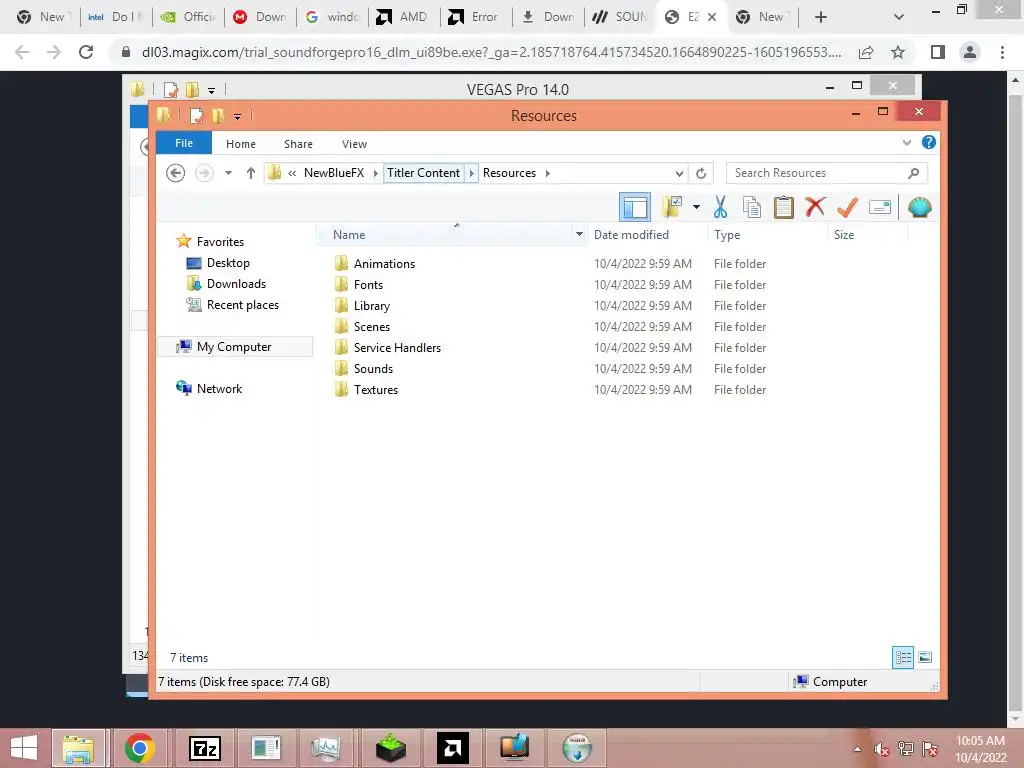The image size is (1024, 768).
Task: Select the Scenes folder
Action: coord(372,327)
